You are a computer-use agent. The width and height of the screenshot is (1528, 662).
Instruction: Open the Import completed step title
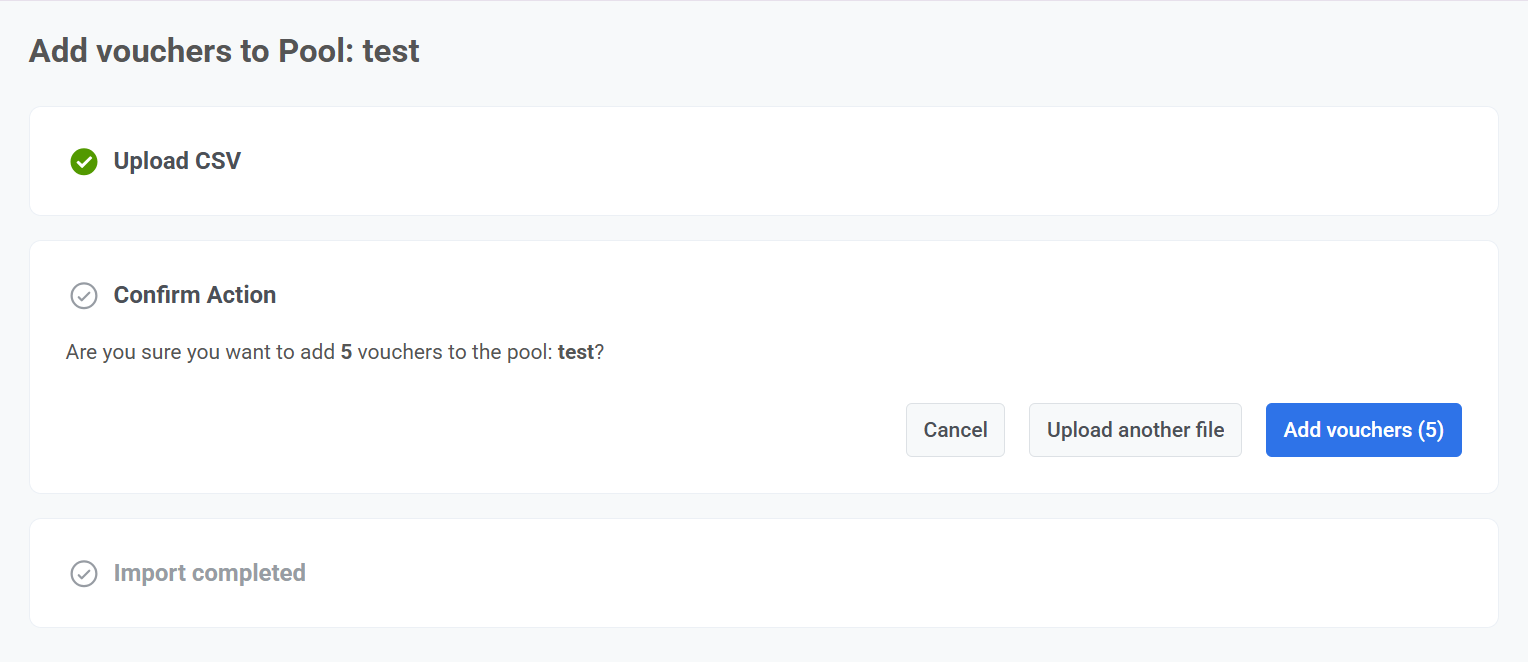coord(210,573)
